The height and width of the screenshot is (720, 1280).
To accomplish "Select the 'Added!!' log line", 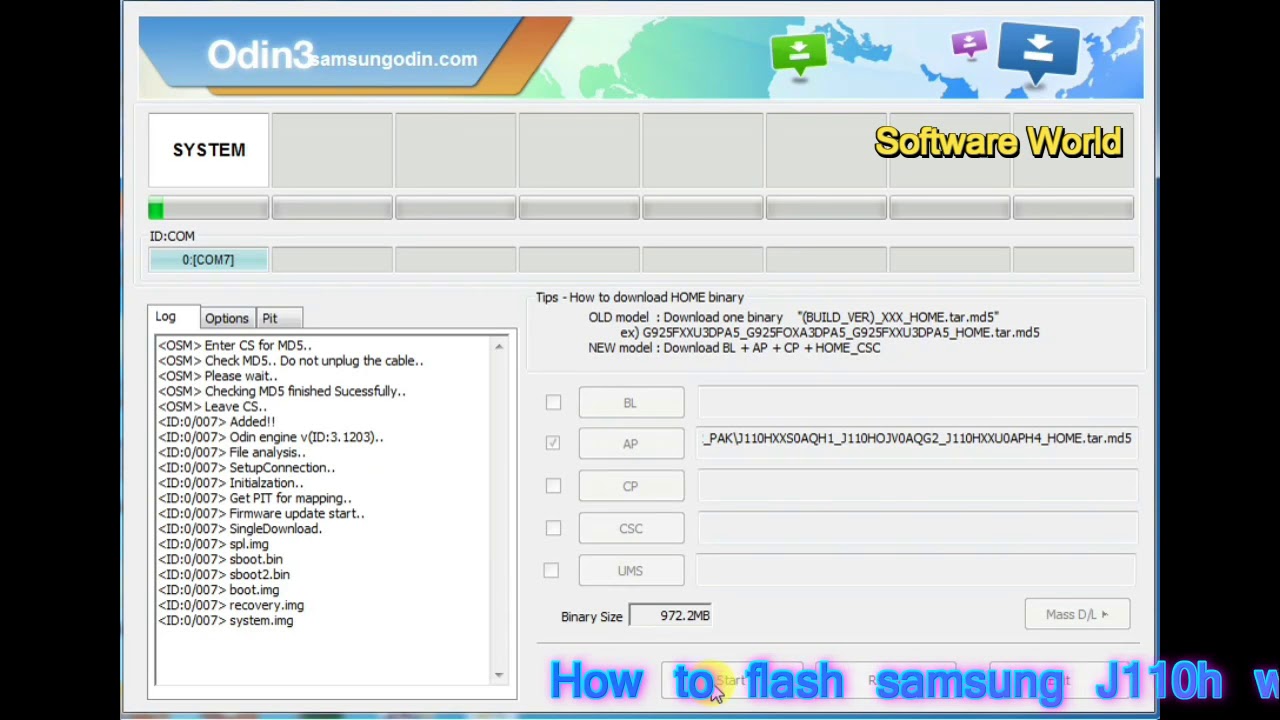I will click(x=216, y=422).
